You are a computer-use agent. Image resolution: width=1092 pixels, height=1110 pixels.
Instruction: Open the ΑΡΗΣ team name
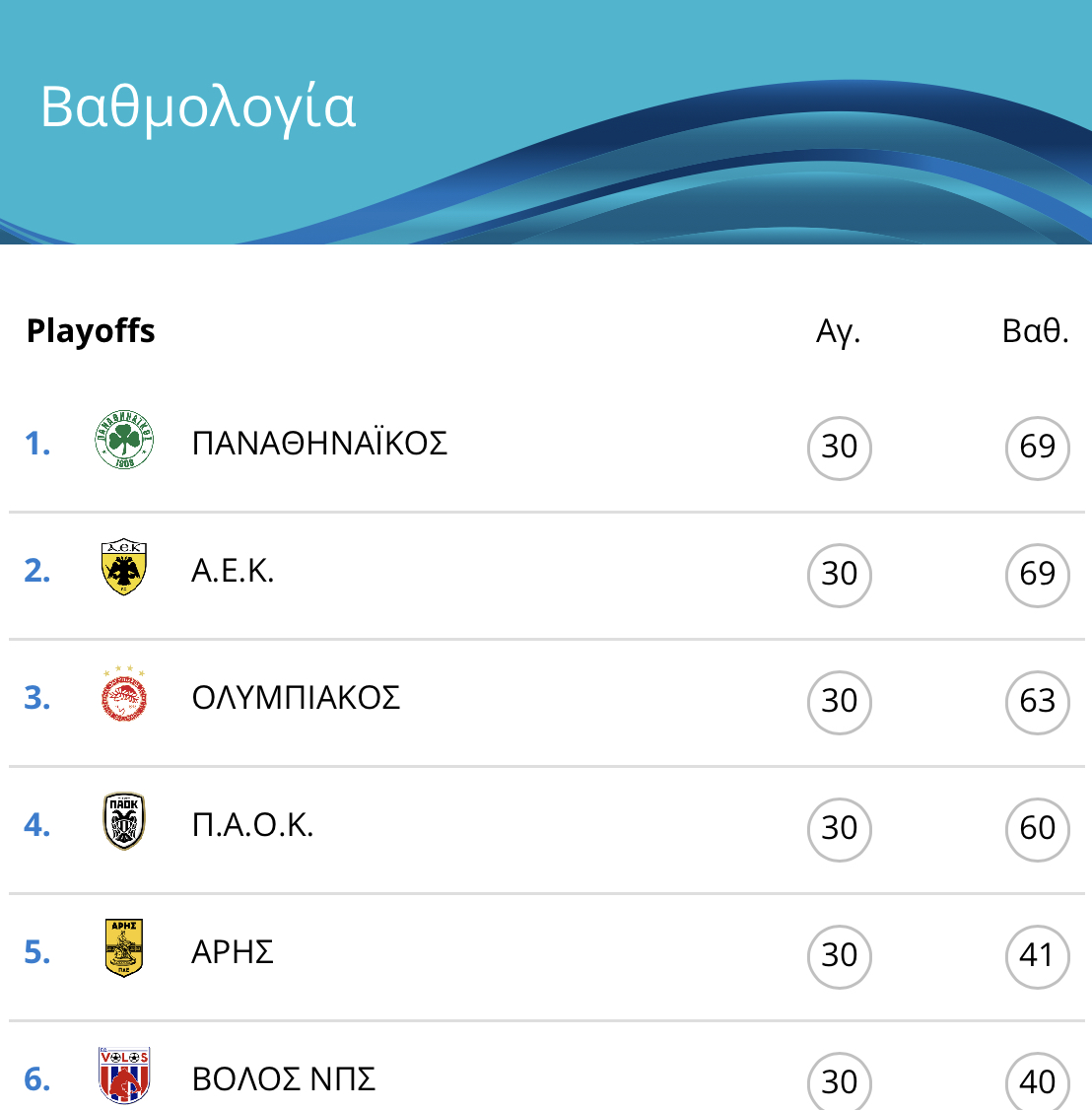[233, 952]
